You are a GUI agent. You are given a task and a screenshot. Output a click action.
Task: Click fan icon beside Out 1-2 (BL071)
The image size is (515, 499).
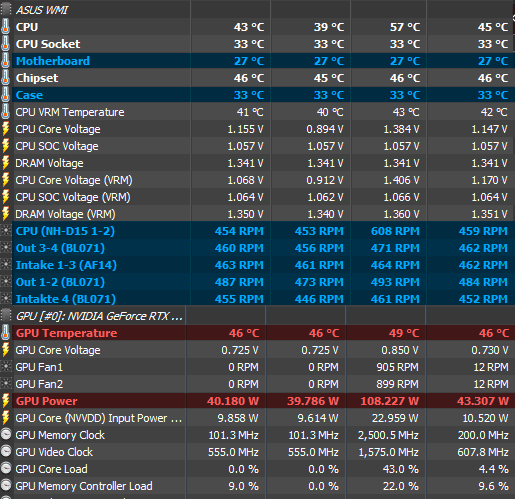[6, 282]
